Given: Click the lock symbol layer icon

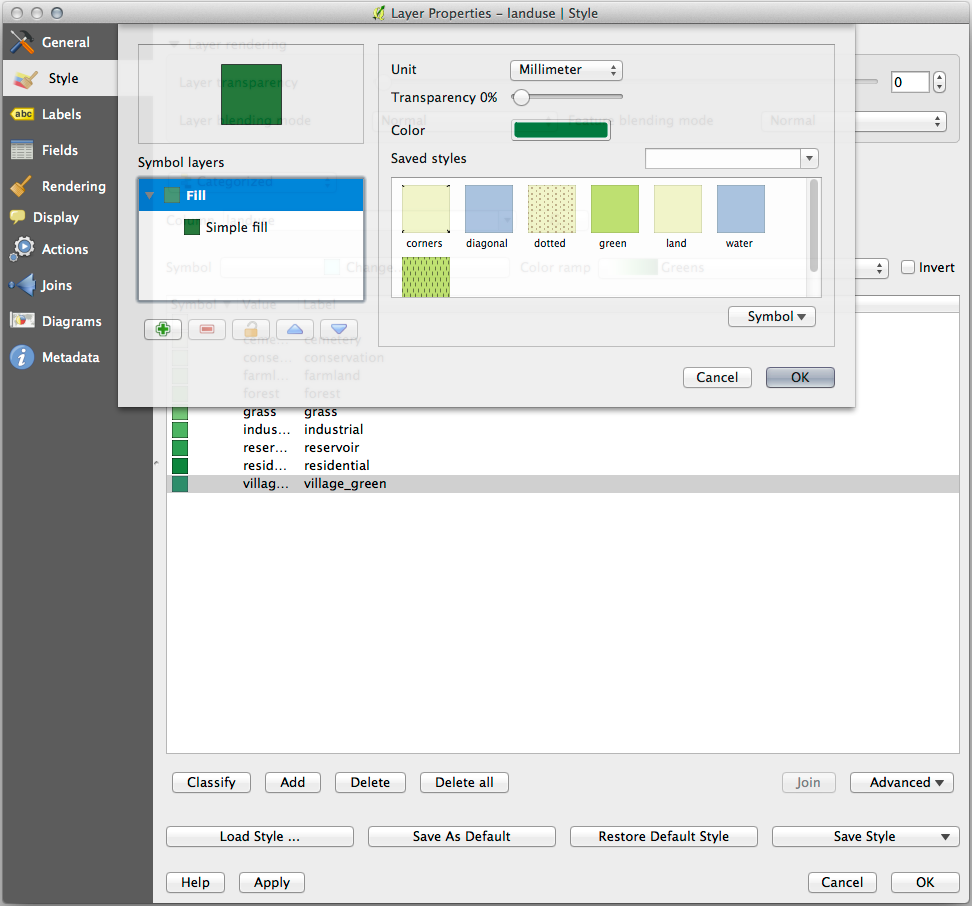Looking at the screenshot, I should pos(251,329).
